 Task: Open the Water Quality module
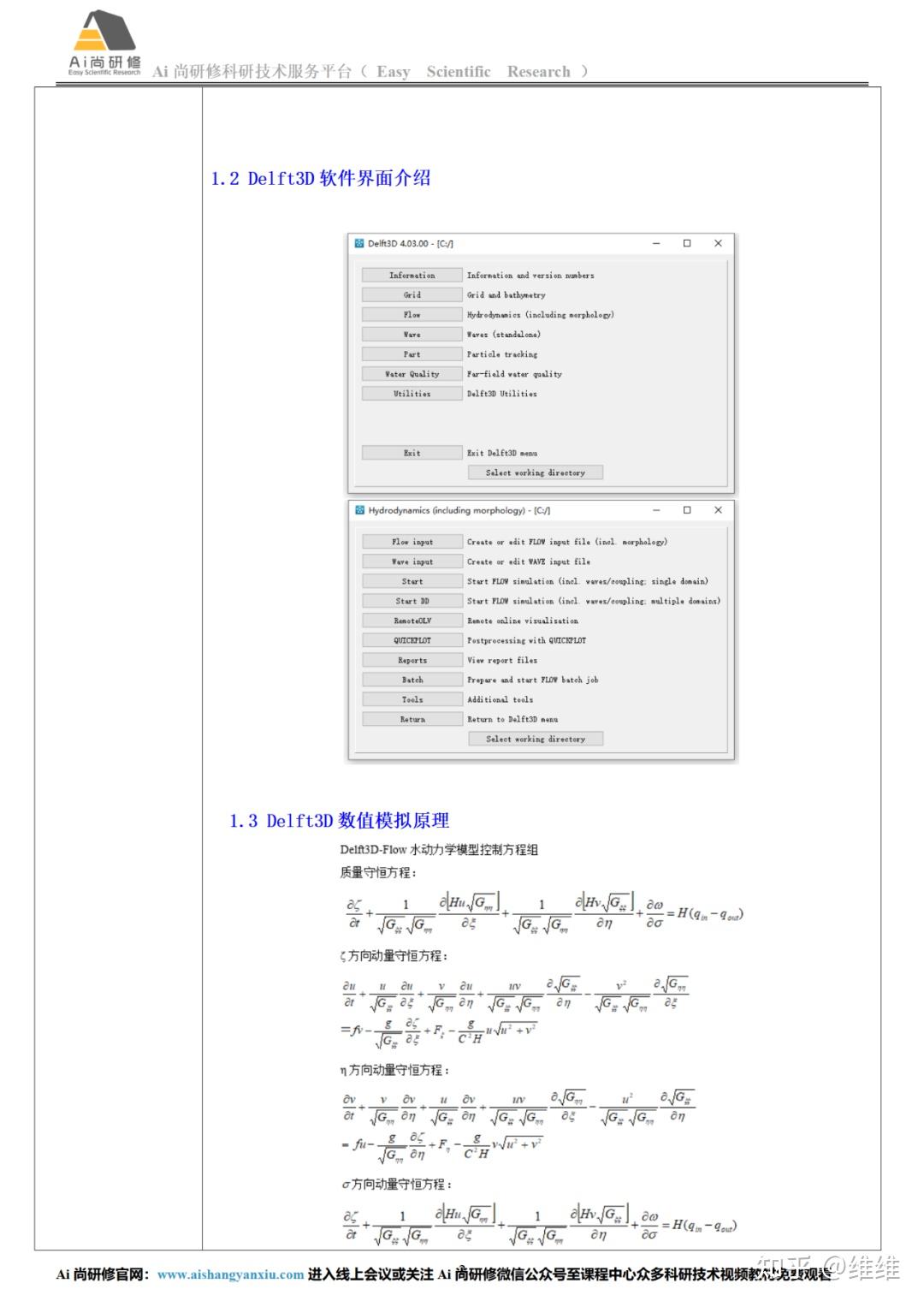[412, 374]
